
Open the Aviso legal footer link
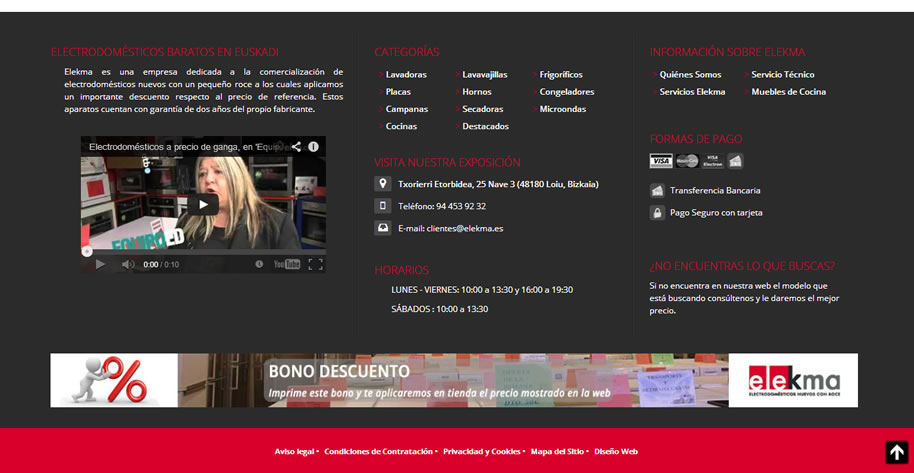pyautogui.click(x=294, y=451)
